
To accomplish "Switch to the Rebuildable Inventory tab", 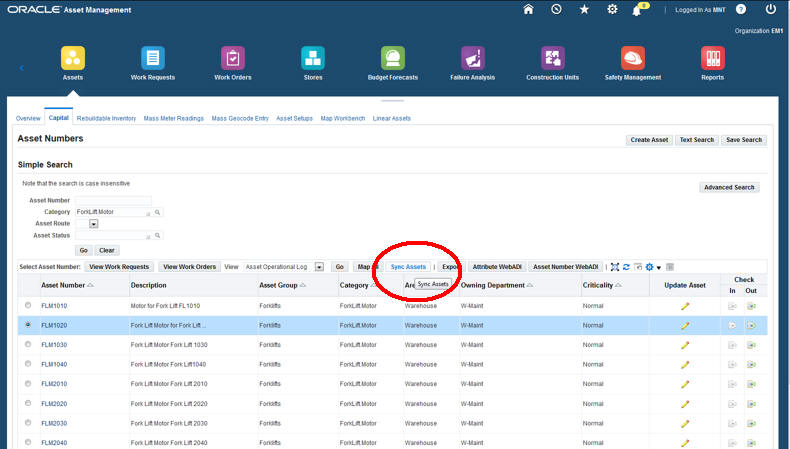I will tap(106, 118).
